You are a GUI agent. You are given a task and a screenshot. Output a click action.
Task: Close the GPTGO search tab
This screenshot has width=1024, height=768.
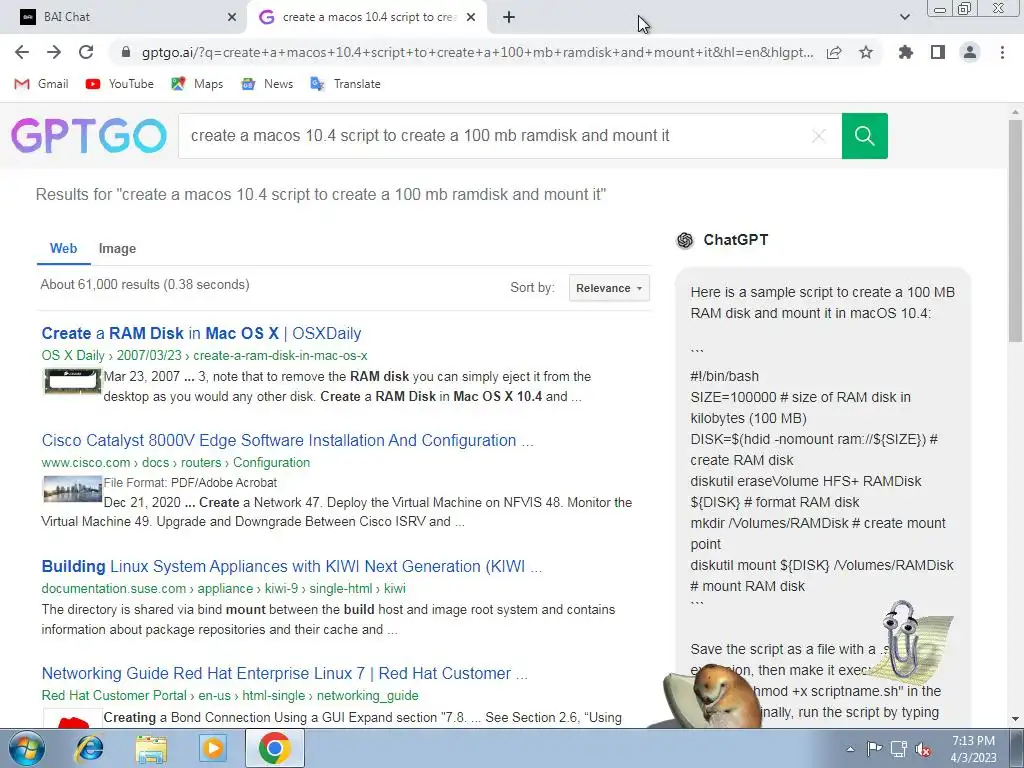[471, 18]
